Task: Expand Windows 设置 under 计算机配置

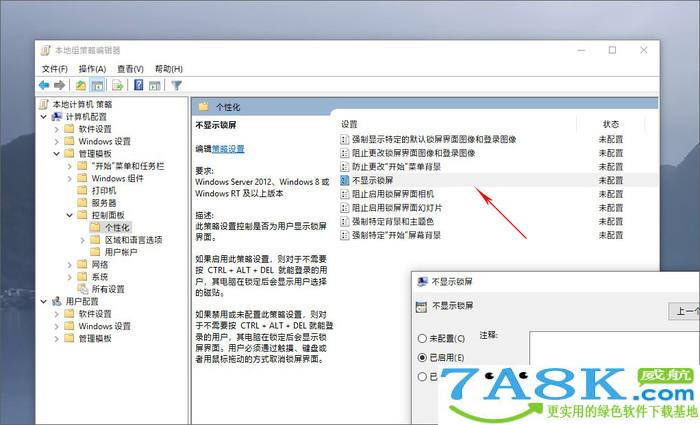Action: tap(57, 142)
